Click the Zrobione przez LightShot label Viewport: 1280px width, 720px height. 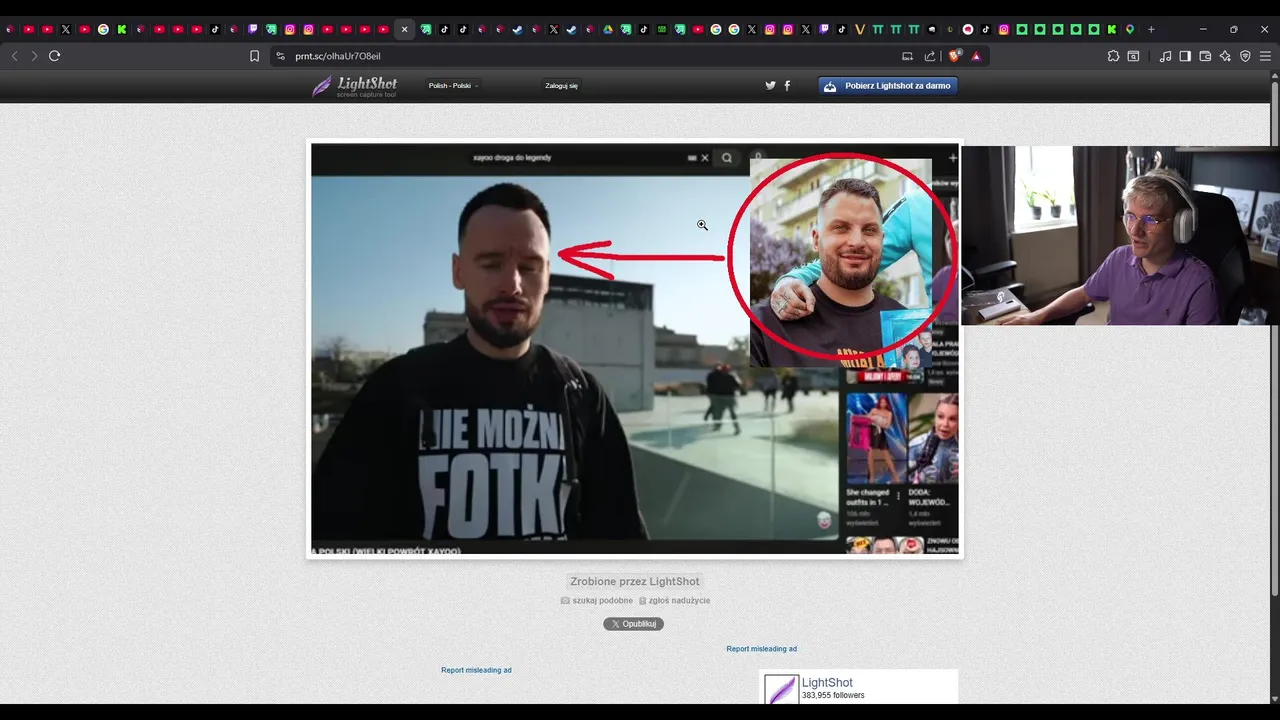click(x=635, y=581)
